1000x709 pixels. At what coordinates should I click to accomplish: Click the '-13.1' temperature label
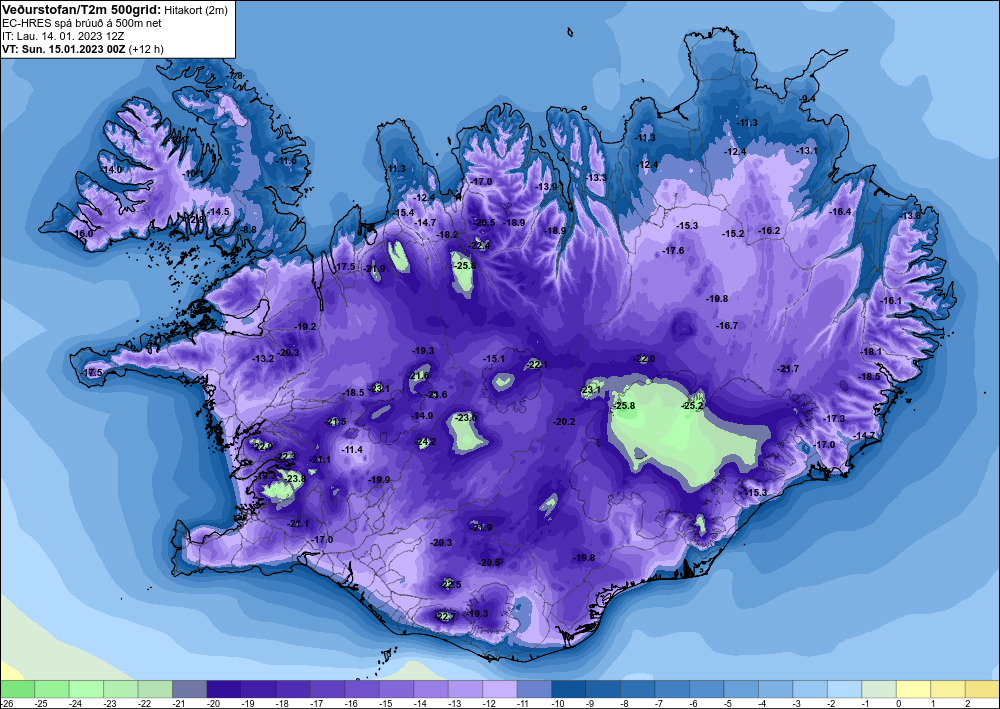[x=807, y=150]
